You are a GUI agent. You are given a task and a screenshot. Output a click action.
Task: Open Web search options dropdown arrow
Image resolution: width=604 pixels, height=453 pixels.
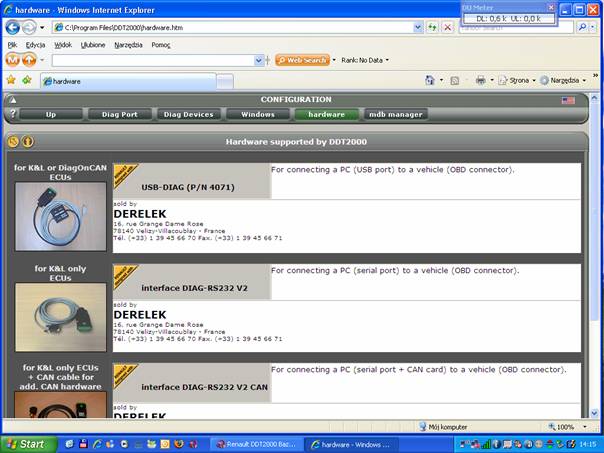pyautogui.click(x=334, y=60)
